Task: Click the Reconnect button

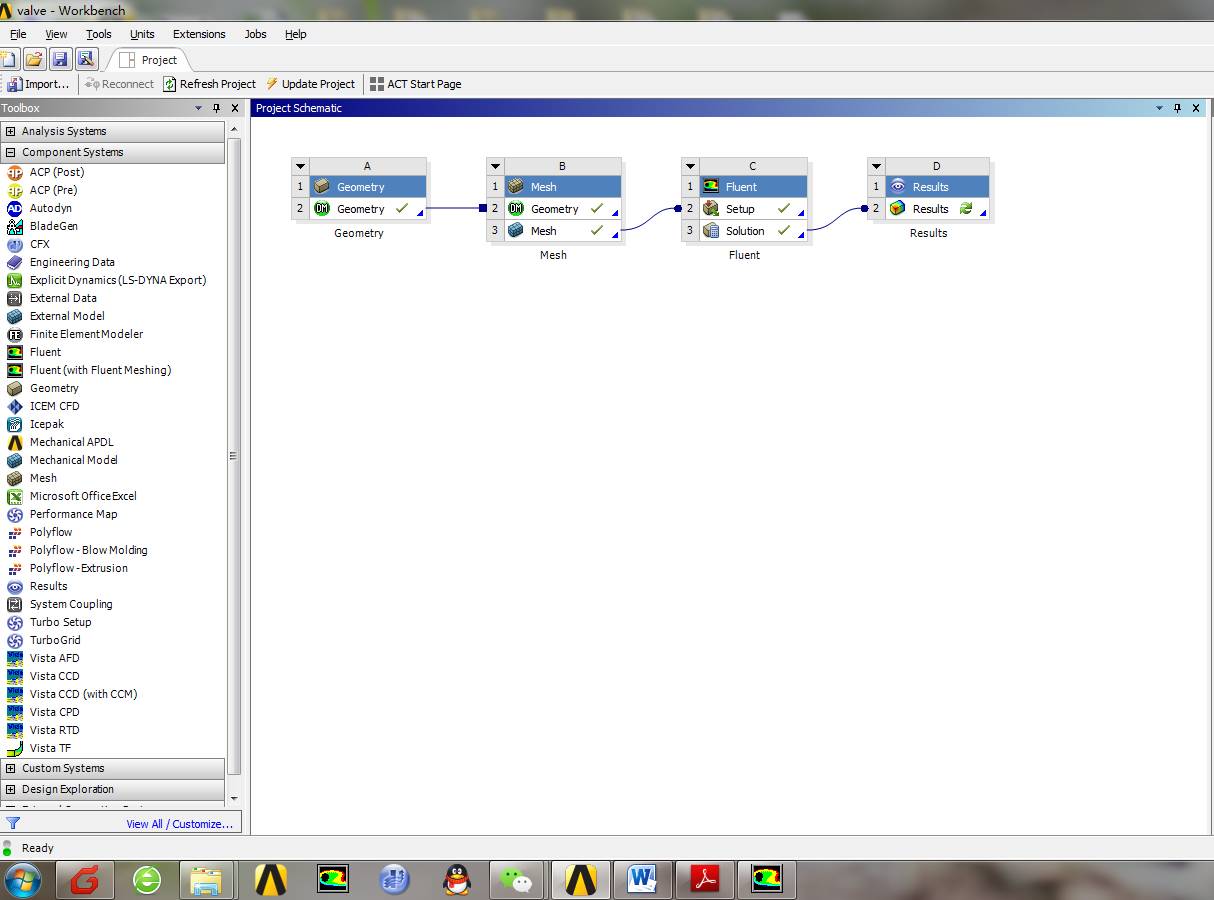Action: click(x=119, y=84)
